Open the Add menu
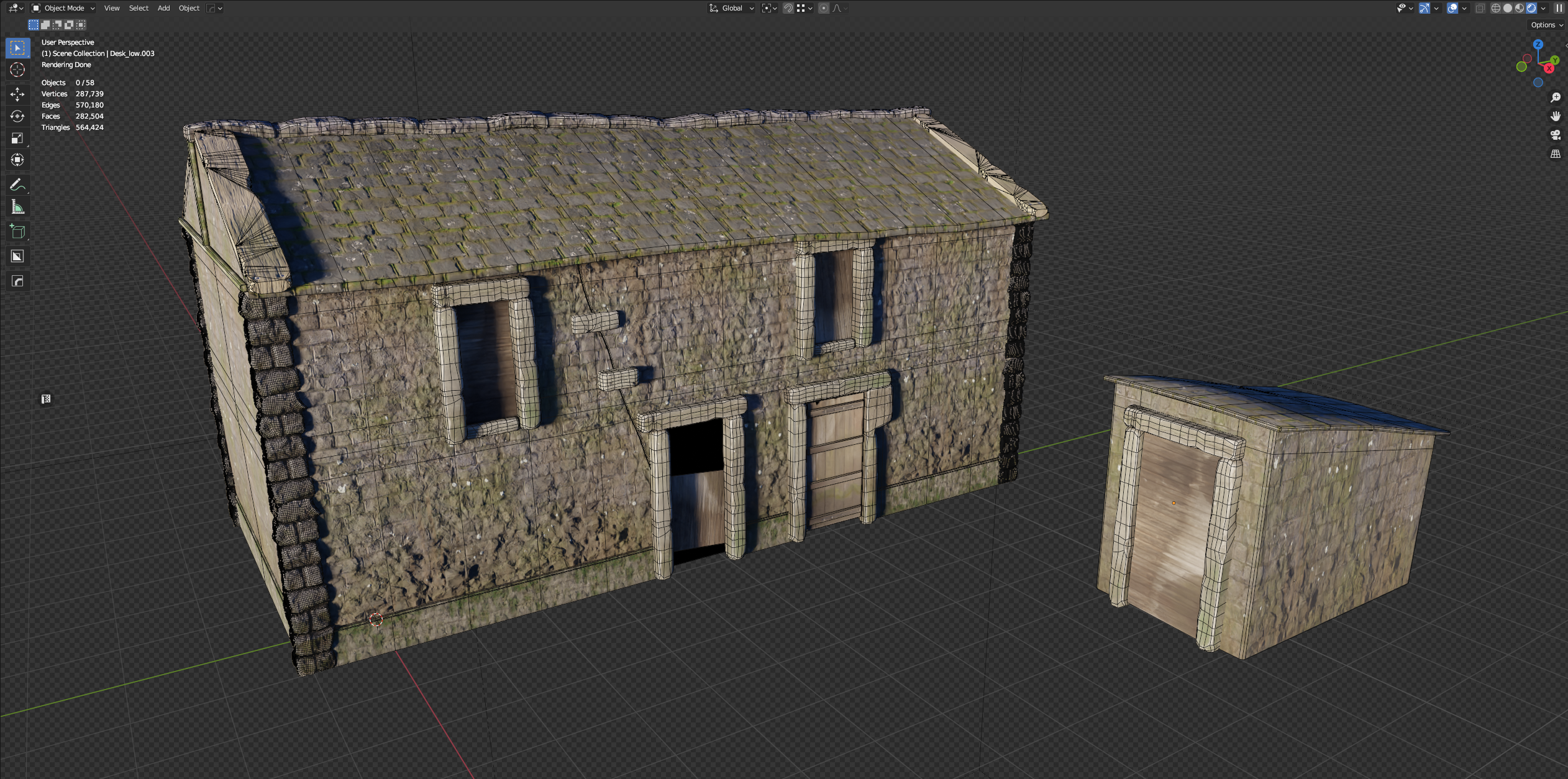This screenshot has width=1568, height=779. coord(163,8)
